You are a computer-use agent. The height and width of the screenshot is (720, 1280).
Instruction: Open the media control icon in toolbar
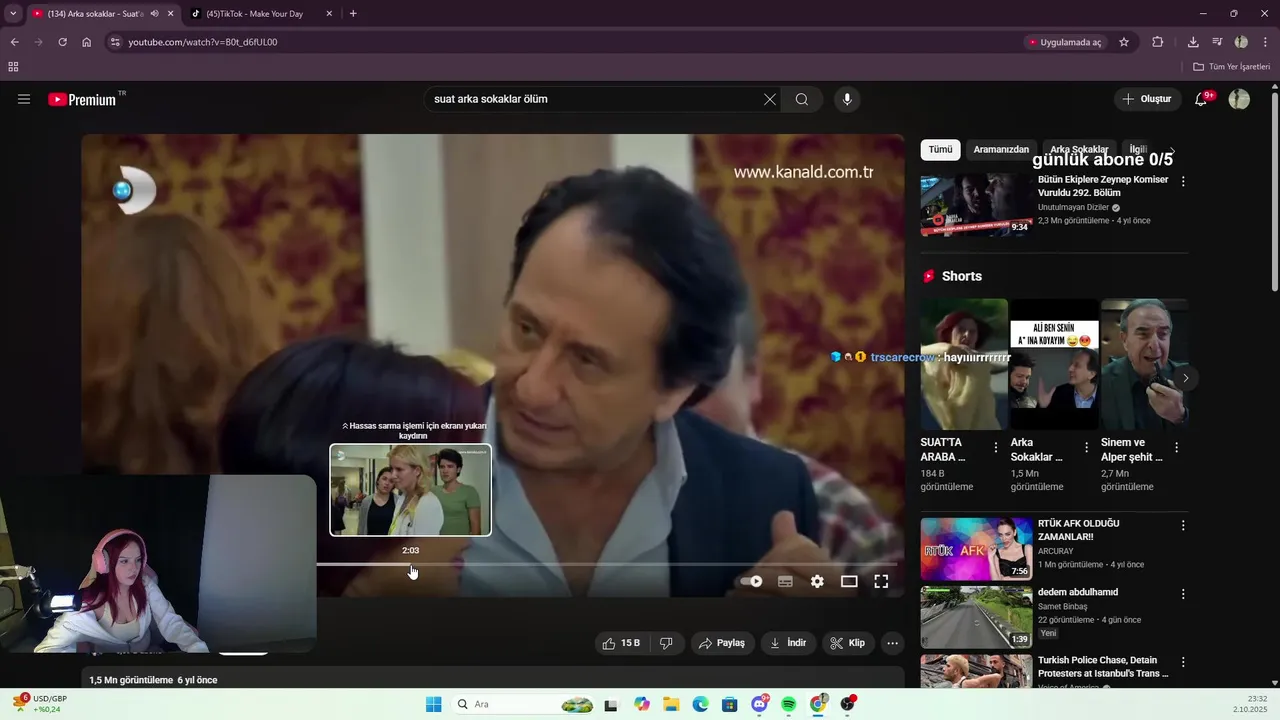coord(1217,42)
